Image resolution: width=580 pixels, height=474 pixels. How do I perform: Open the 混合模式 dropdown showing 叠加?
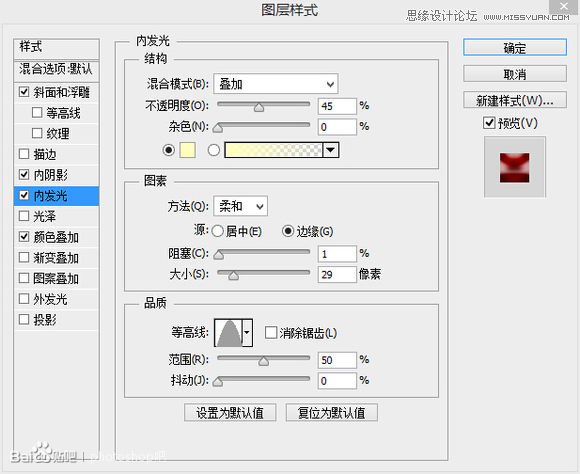(276, 84)
